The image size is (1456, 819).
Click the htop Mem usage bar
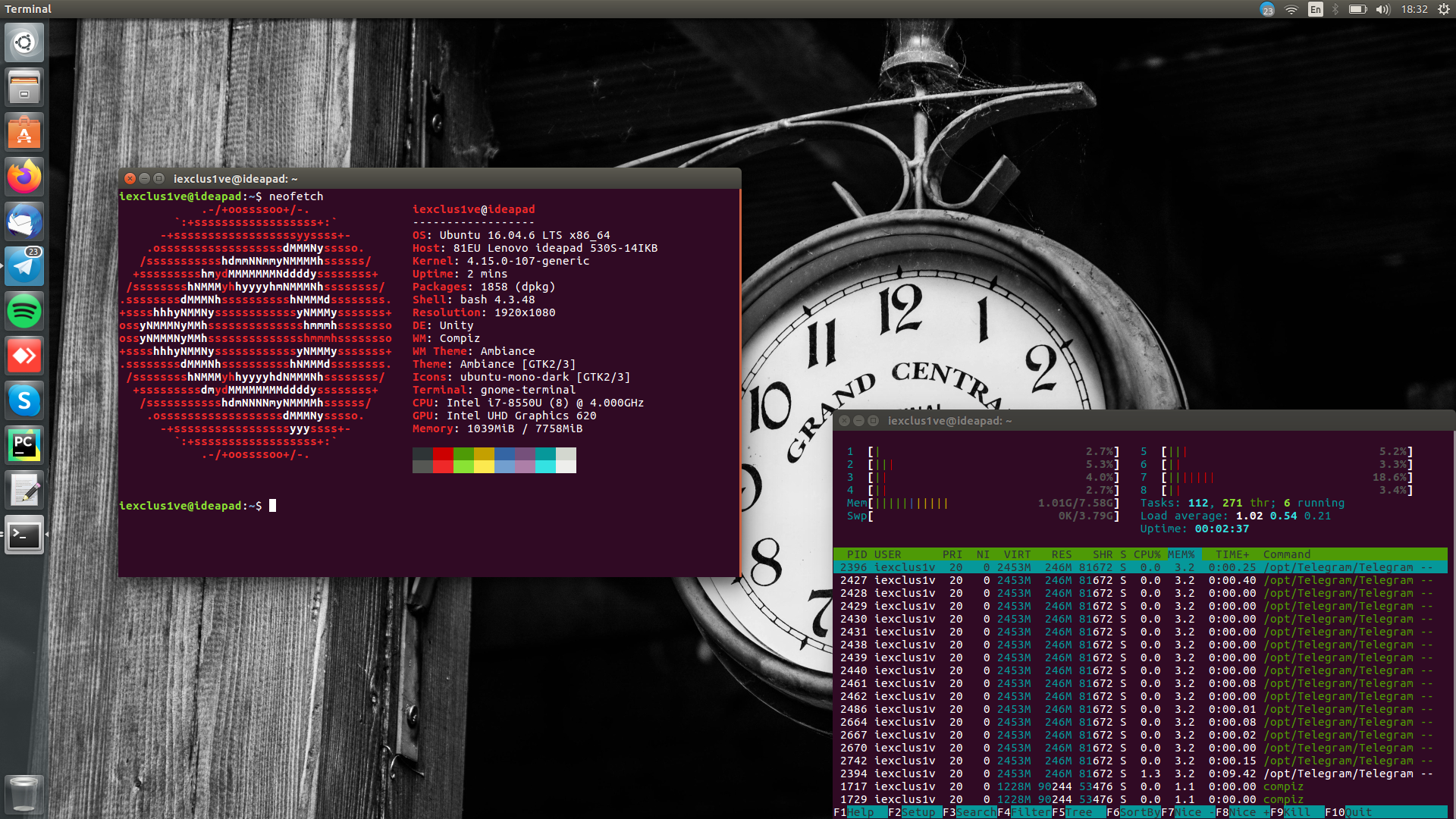click(x=983, y=503)
